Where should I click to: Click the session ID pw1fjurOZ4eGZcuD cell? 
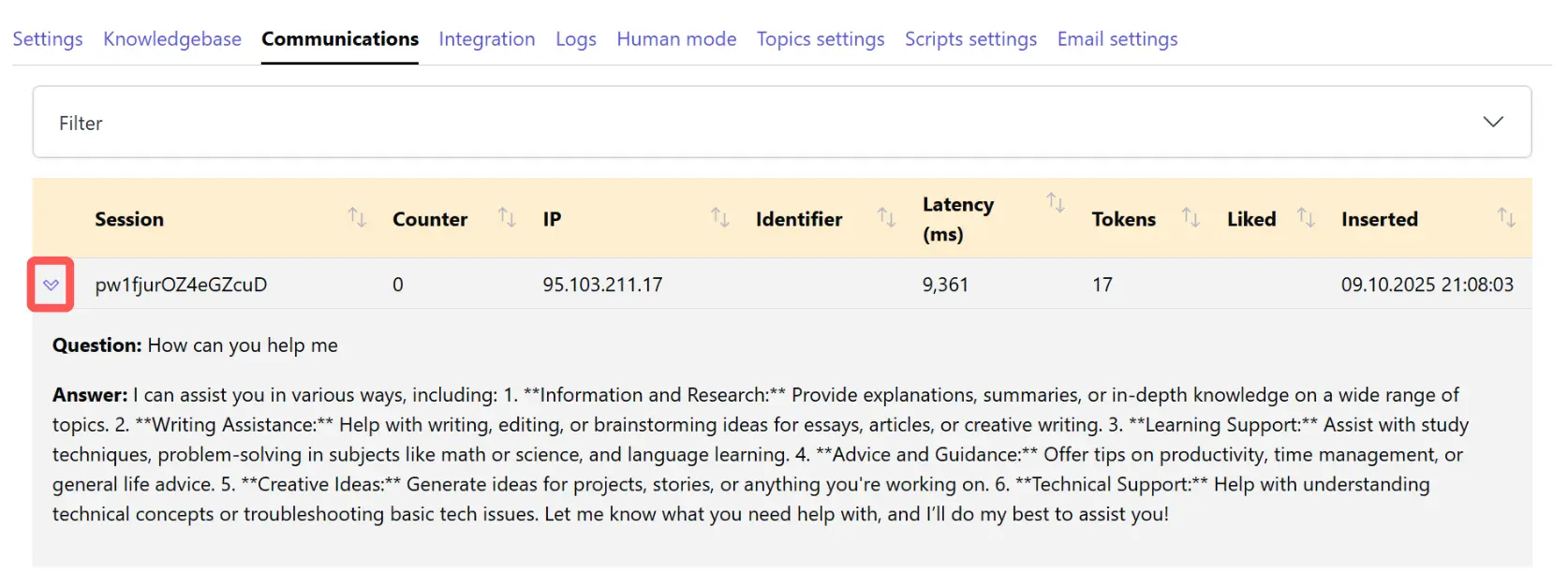coord(181,285)
